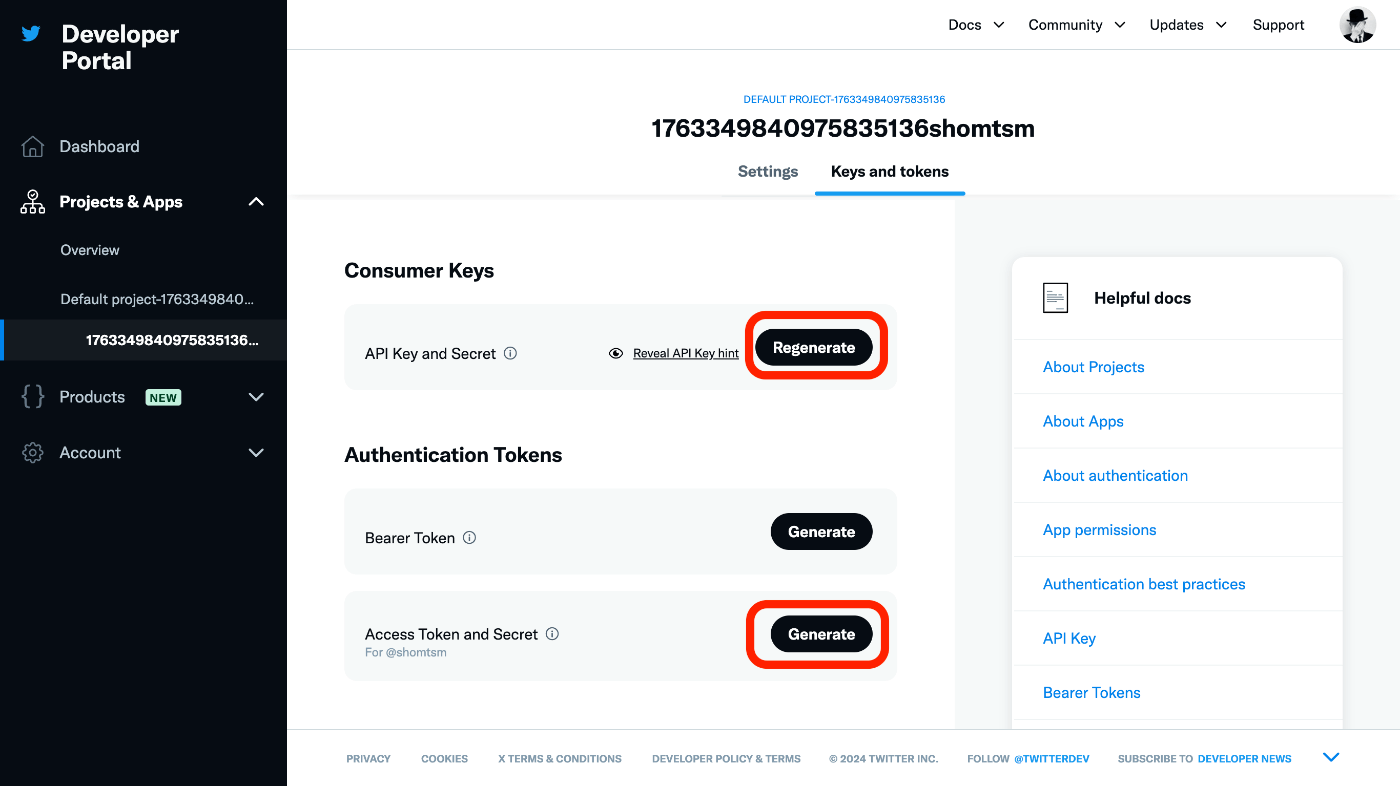This screenshot has height=786, width=1400.
Task: Open the Updates dropdown menu
Action: [1188, 25]
